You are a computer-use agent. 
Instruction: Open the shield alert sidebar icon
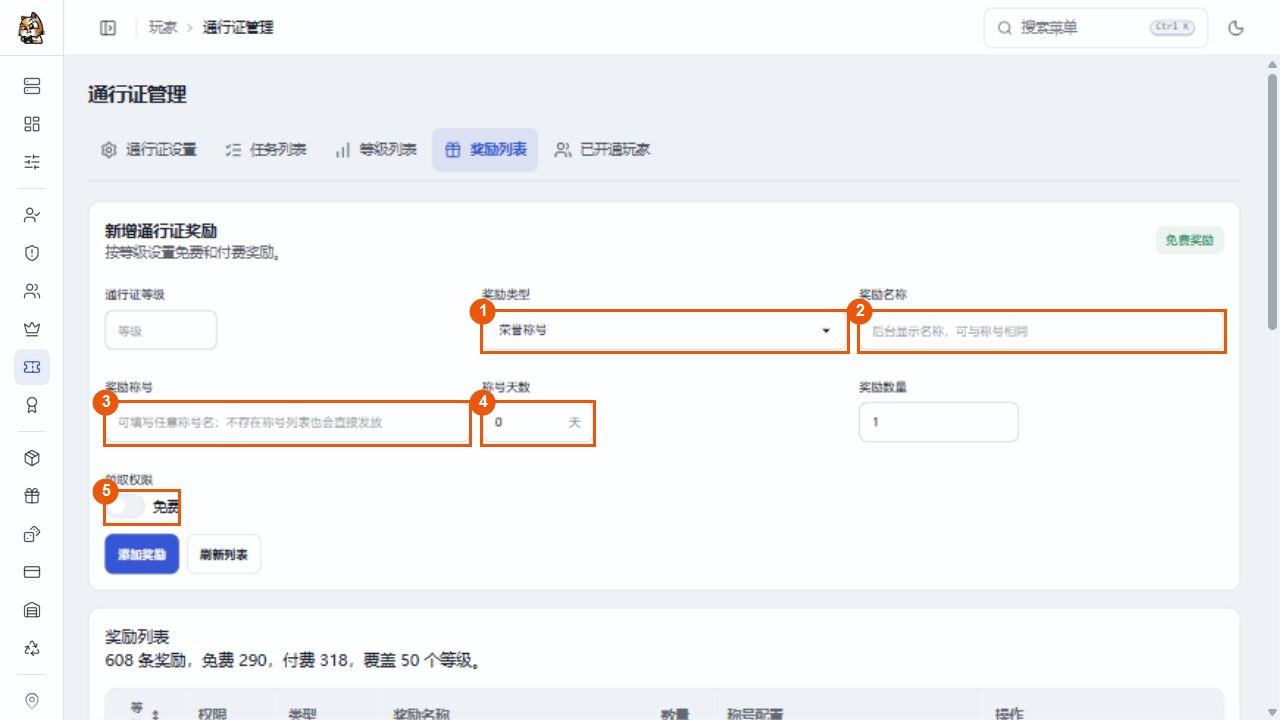pos(32,253)
